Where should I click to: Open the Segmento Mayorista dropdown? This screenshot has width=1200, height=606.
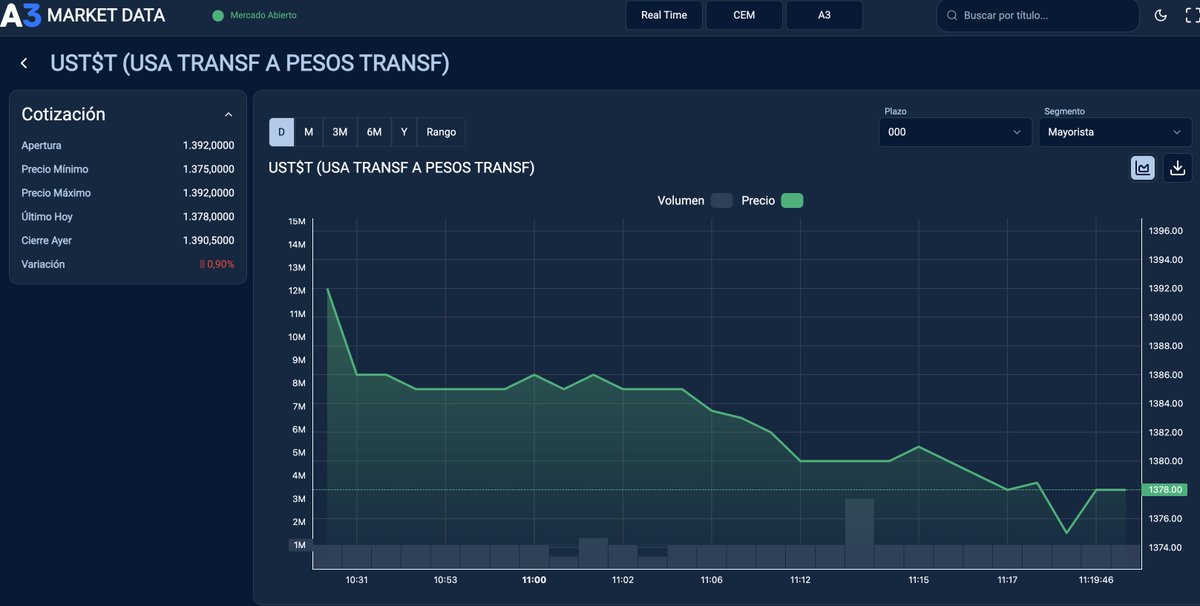(1114, 132)
